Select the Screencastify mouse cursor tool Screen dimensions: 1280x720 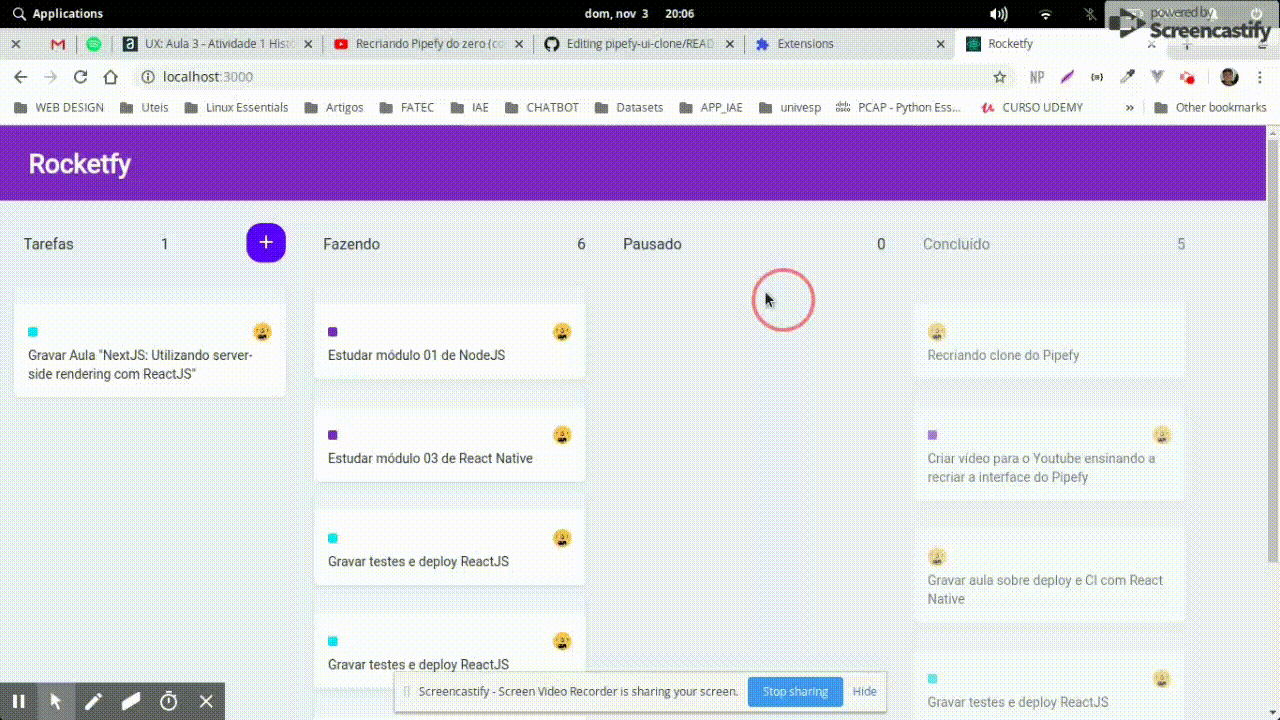[x=56, y=702]
